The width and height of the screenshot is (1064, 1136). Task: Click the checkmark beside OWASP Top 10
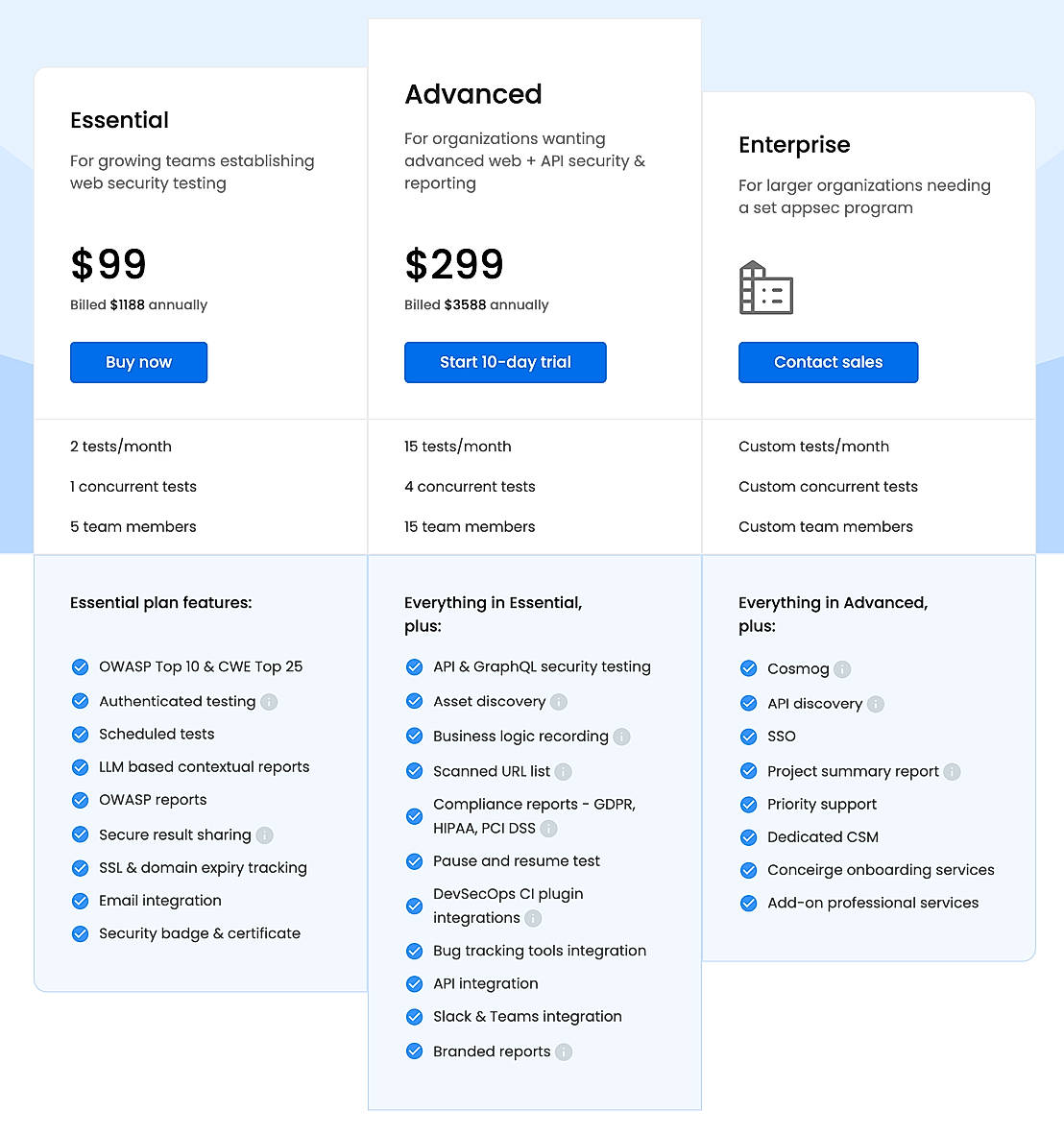81,666
